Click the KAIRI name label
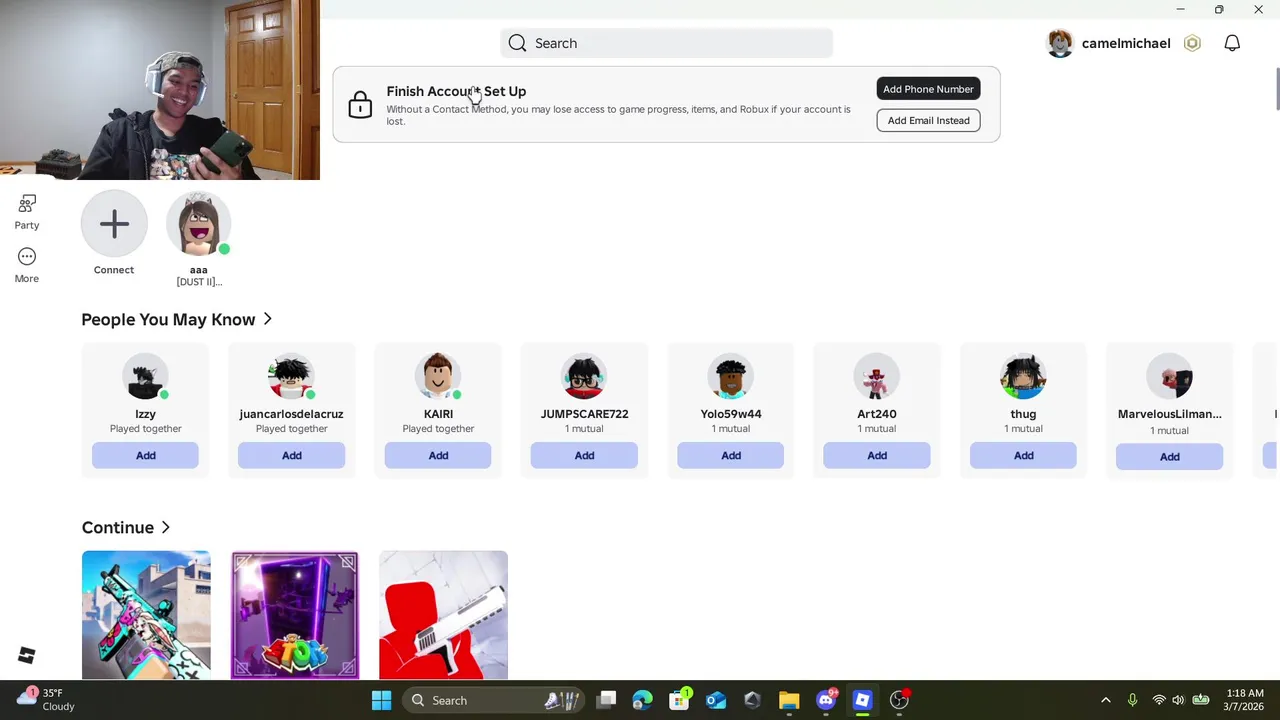This screenshot has height=720, width=1280. [438, 413]
